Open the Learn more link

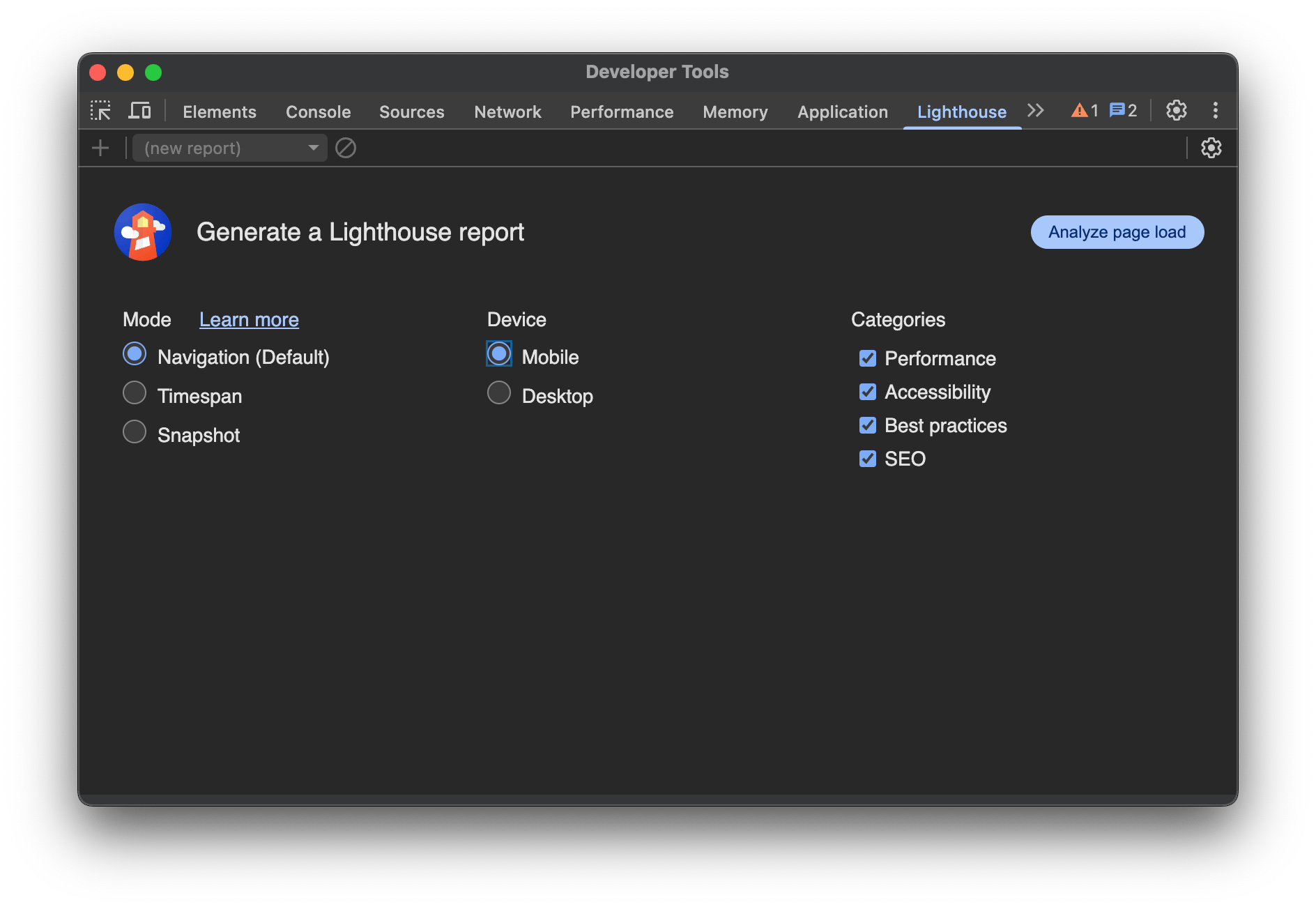[249, 320]
